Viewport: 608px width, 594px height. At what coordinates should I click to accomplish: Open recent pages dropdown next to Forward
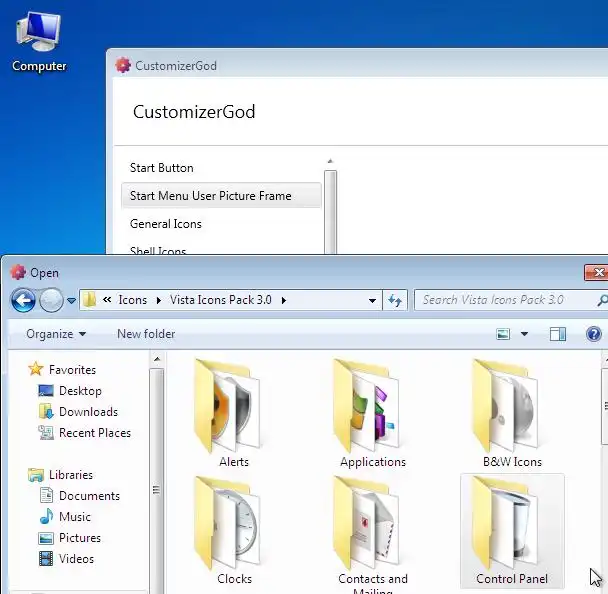point(71,300)
